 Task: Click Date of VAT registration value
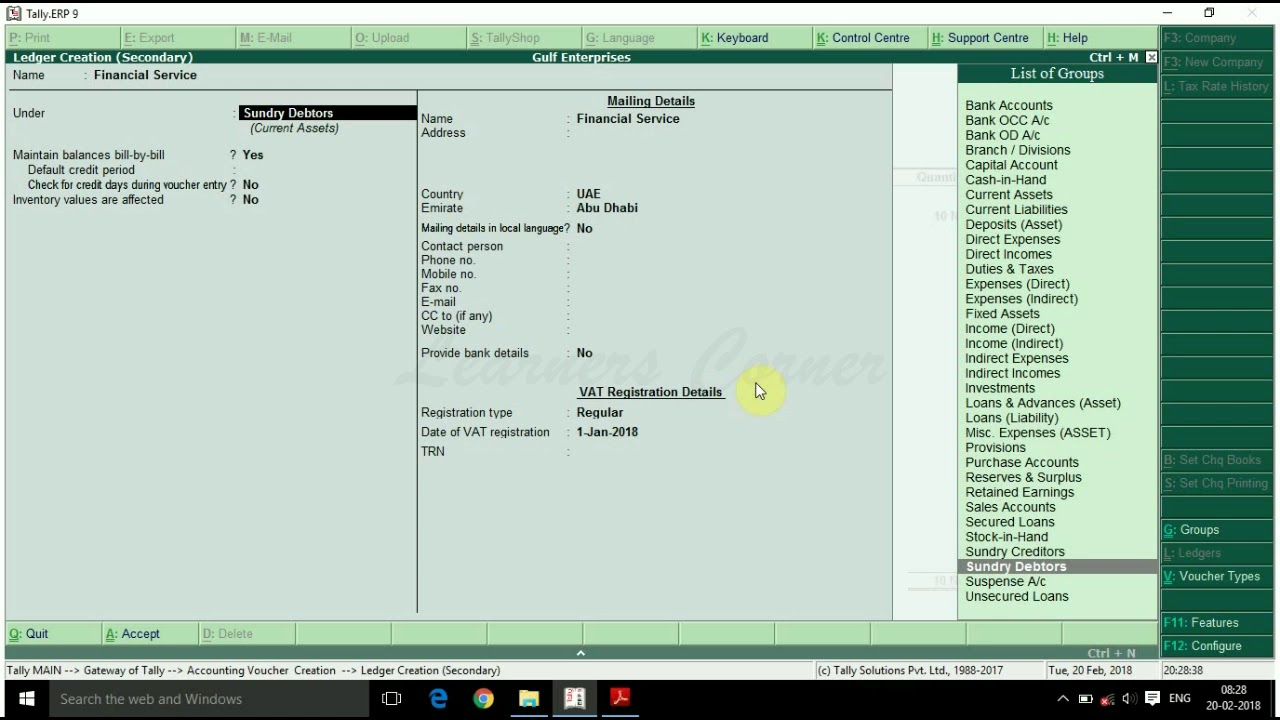tap(606, 432)
